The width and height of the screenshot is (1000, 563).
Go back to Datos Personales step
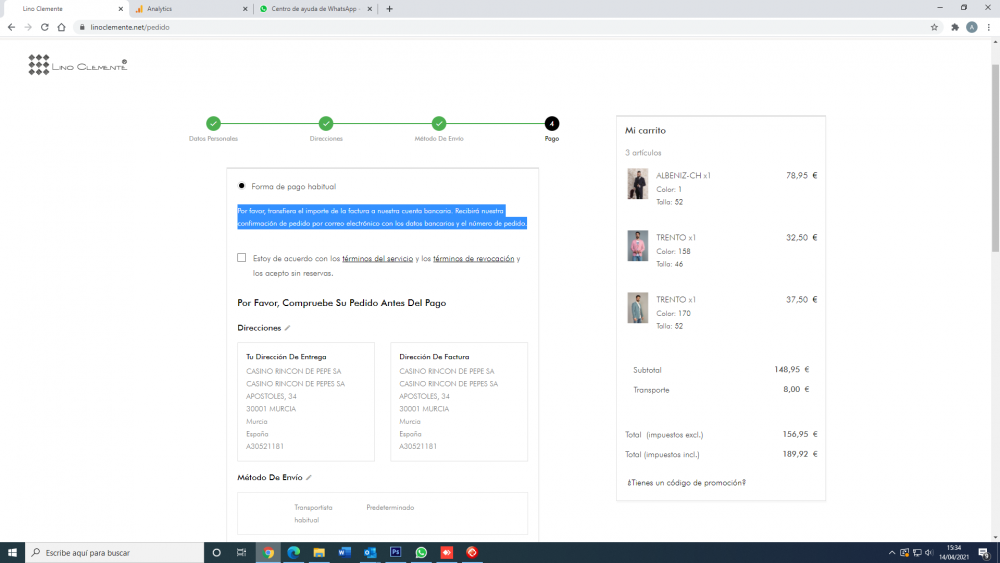[x=213, y=123]
